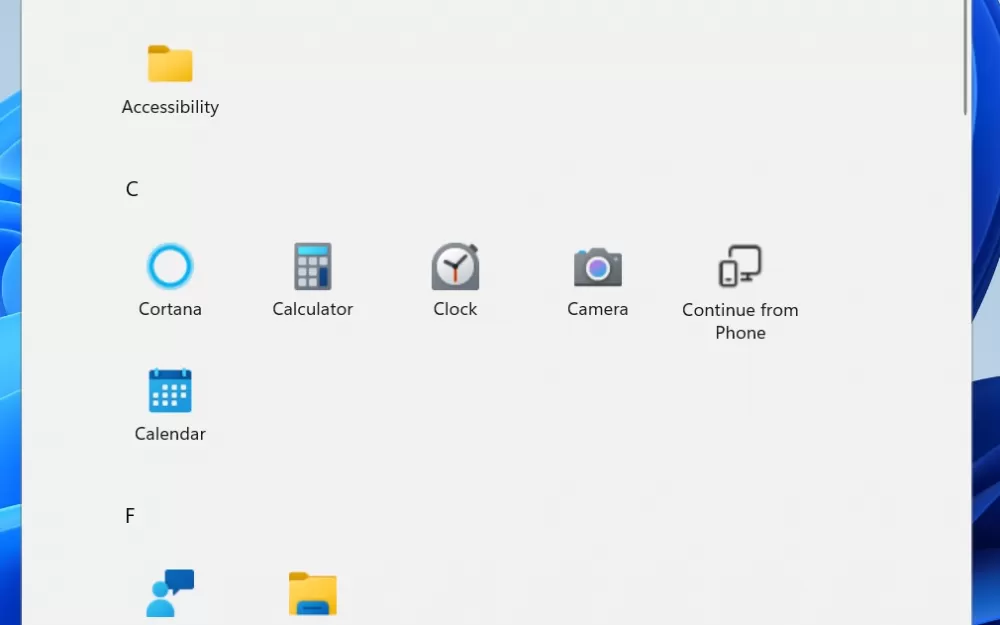Launch Cortana via its blue ring icon
Viewport: 1000px width, 625px height.
click(170, 267)
